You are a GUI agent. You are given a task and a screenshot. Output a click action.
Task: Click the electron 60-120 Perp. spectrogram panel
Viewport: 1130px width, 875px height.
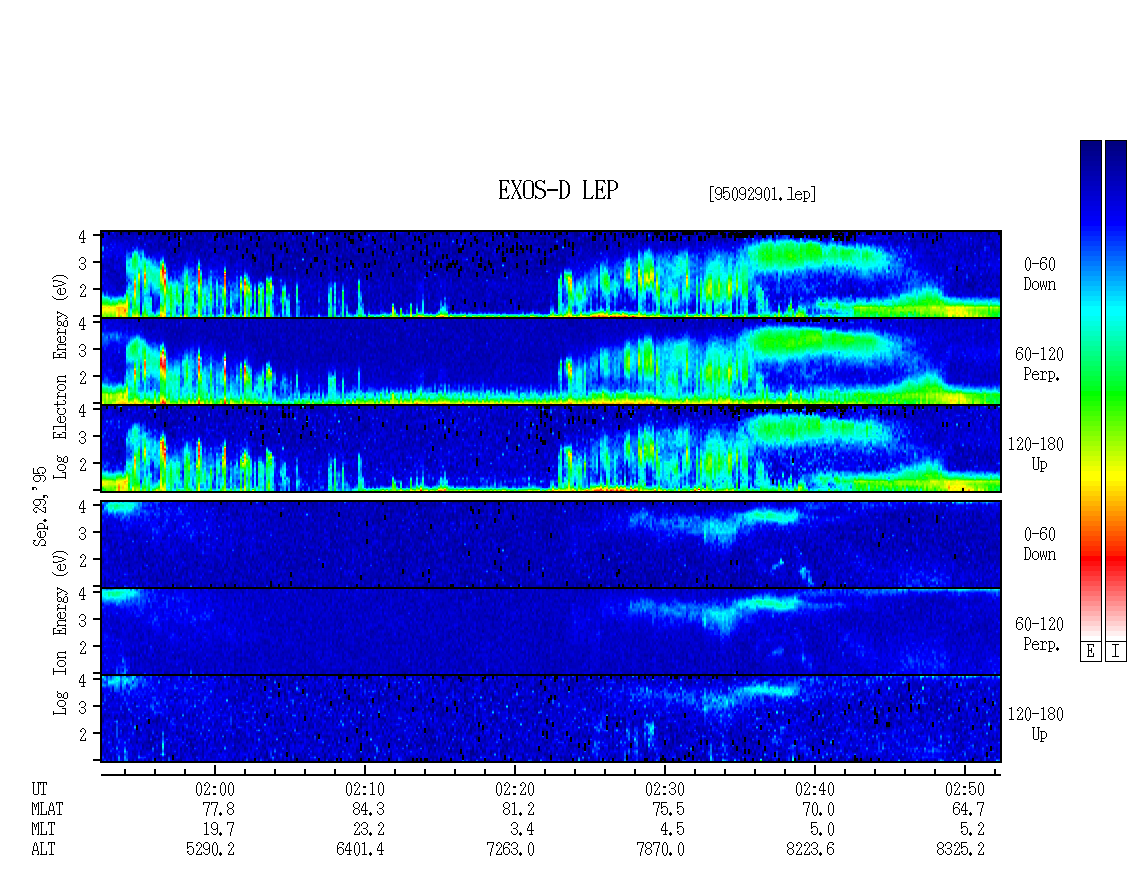click(551, 361)
